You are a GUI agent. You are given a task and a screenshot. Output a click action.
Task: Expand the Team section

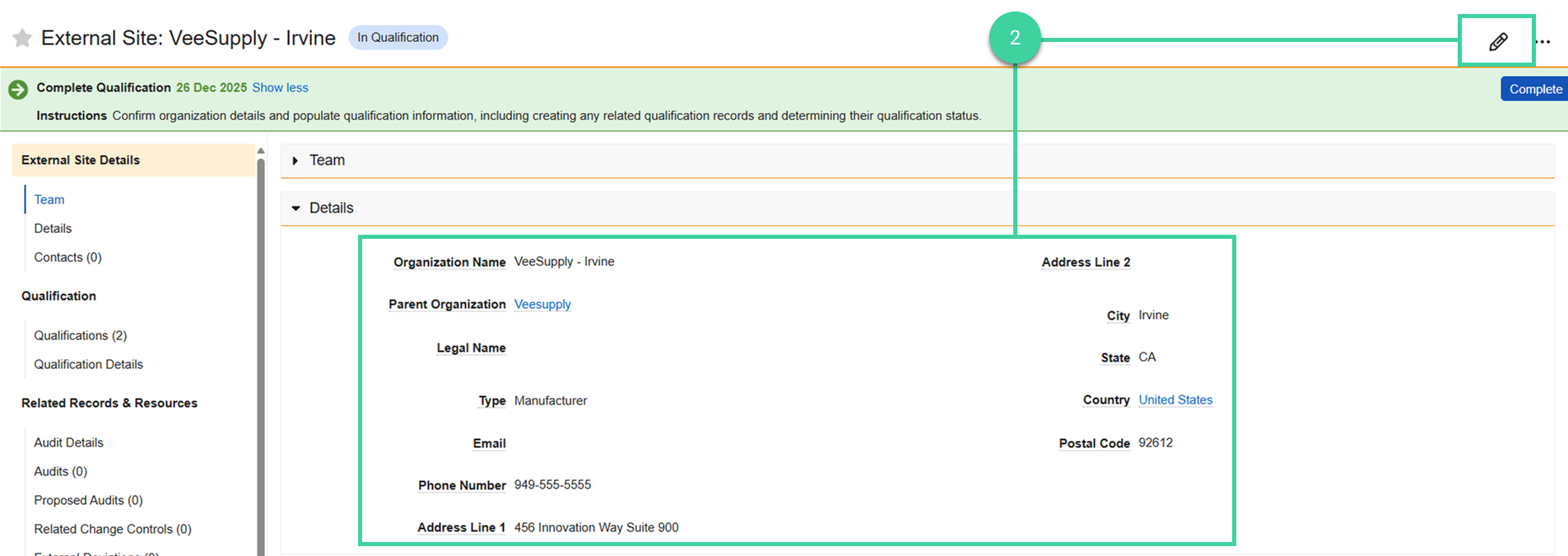point(295,161)
